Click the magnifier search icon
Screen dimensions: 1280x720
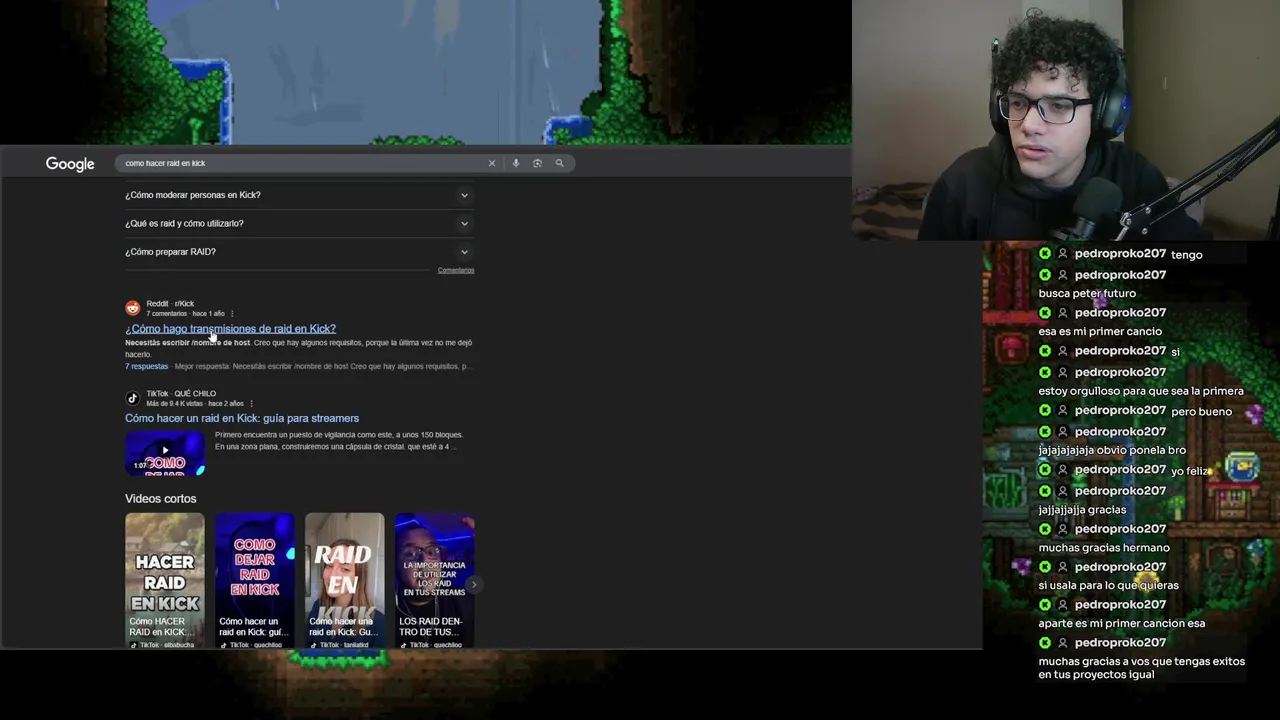tap(560, 163)
